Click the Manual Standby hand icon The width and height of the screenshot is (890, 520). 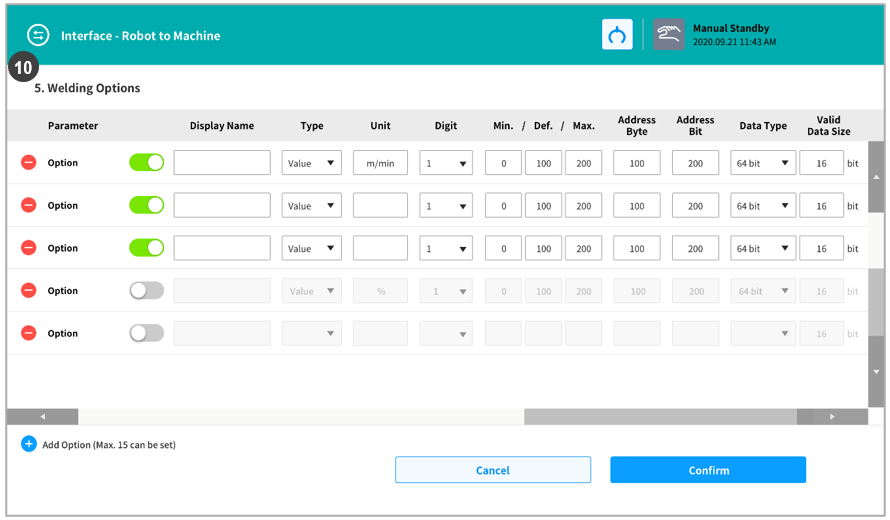tap(669, 35)
